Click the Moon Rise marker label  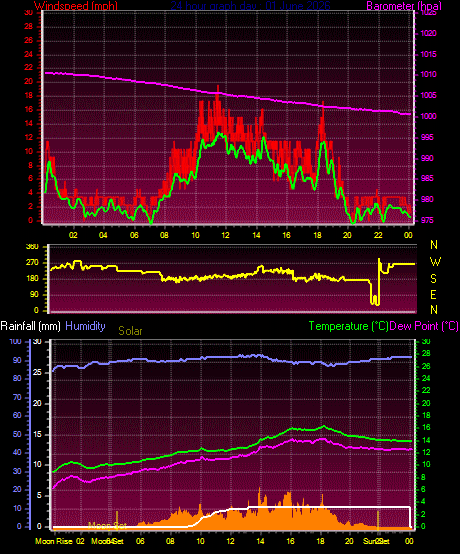[54, 541]
